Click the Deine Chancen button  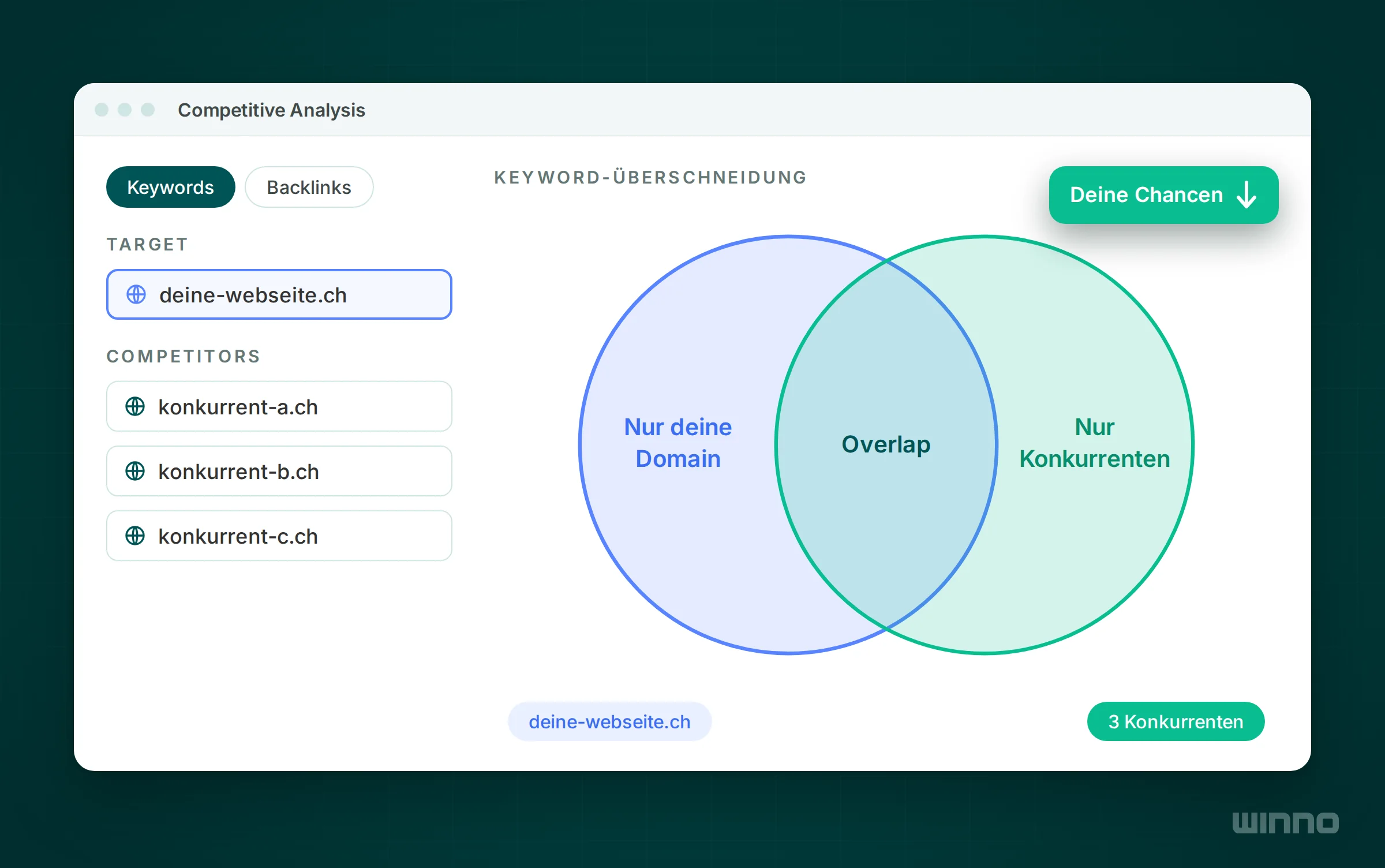pos(1163,195)
